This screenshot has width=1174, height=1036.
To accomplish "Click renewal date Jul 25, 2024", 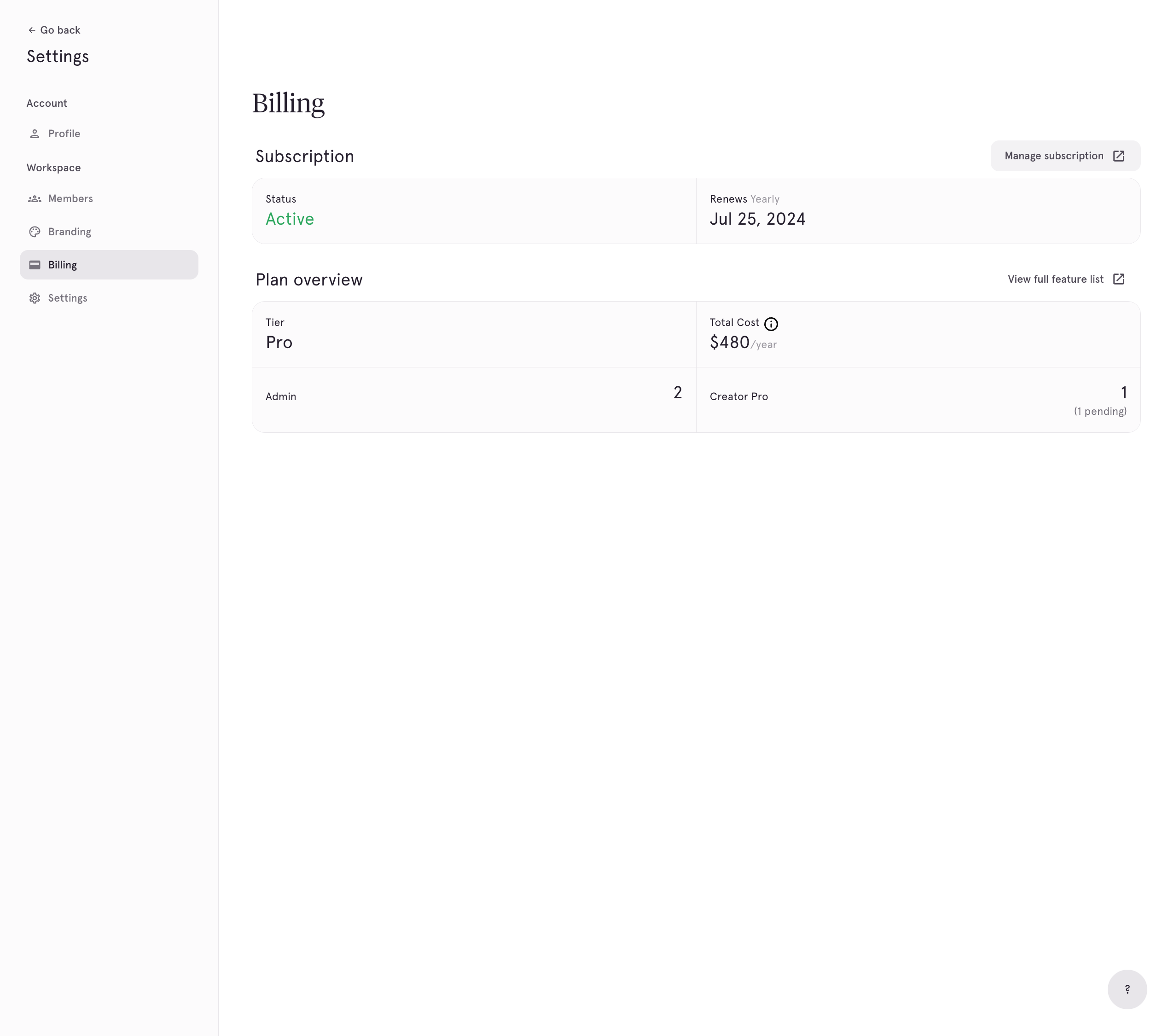I will pyautogui.click(x=757, y=219).
